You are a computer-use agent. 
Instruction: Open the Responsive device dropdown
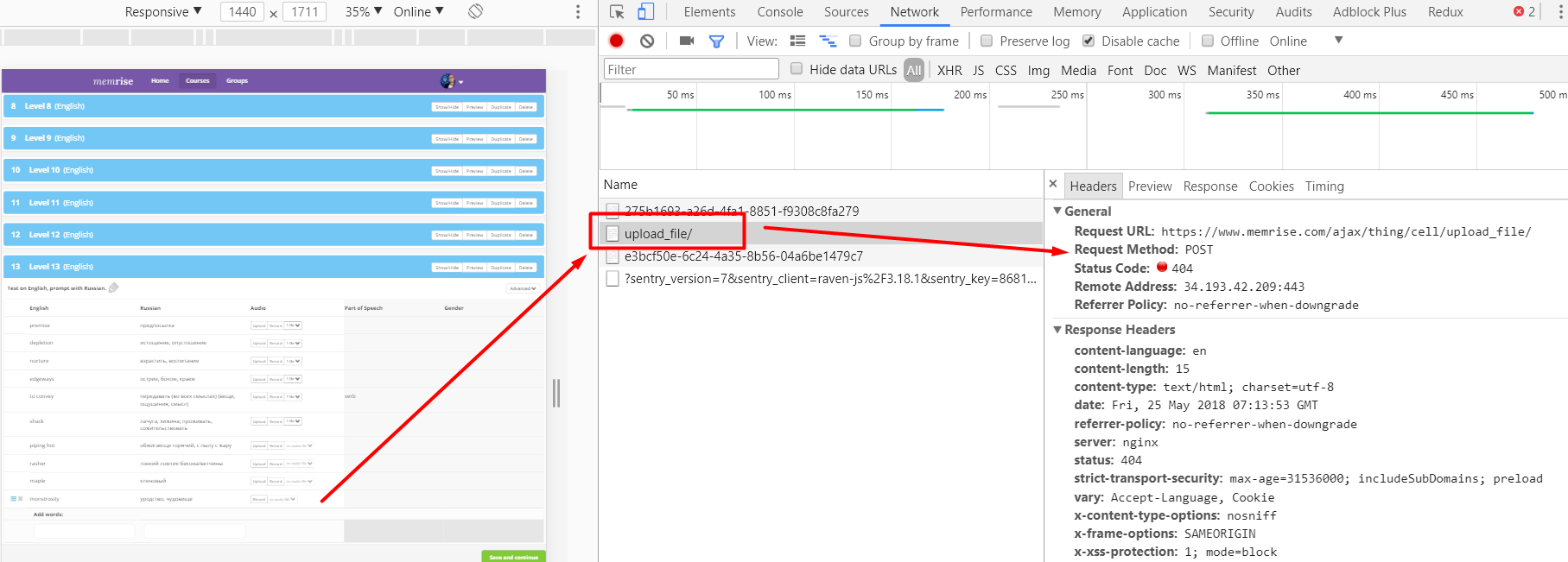tap(162, 11)
